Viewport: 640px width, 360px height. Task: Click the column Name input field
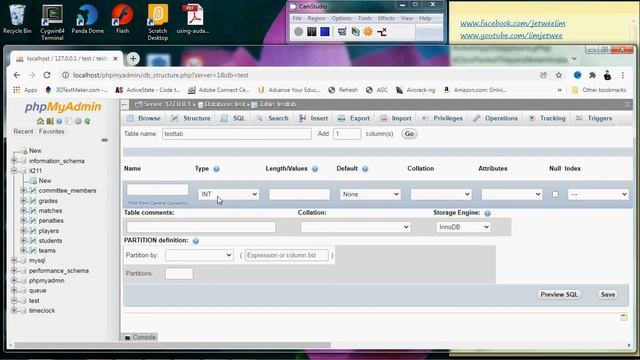point(157,190)
